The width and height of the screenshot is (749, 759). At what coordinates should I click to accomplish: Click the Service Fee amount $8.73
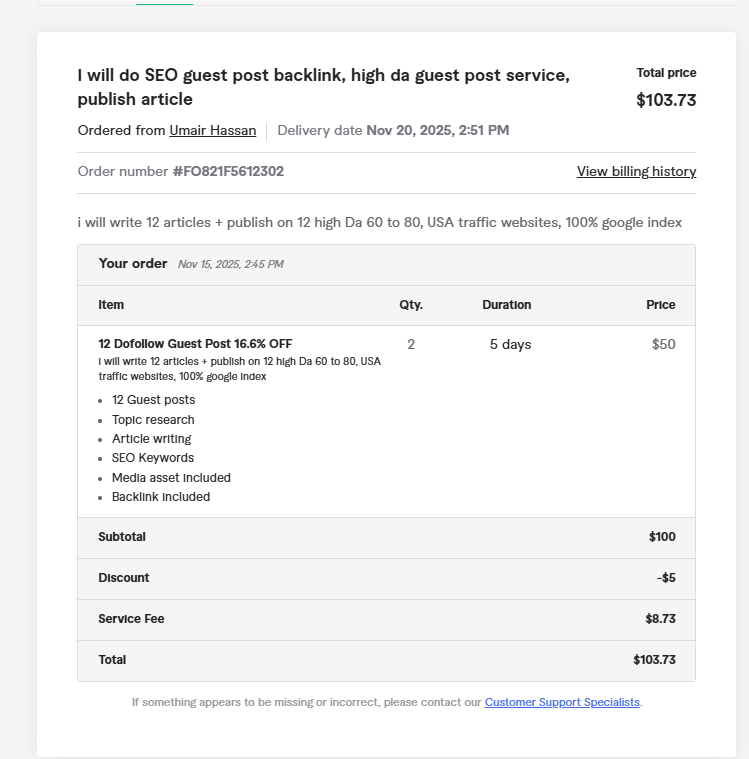(660, 619)
